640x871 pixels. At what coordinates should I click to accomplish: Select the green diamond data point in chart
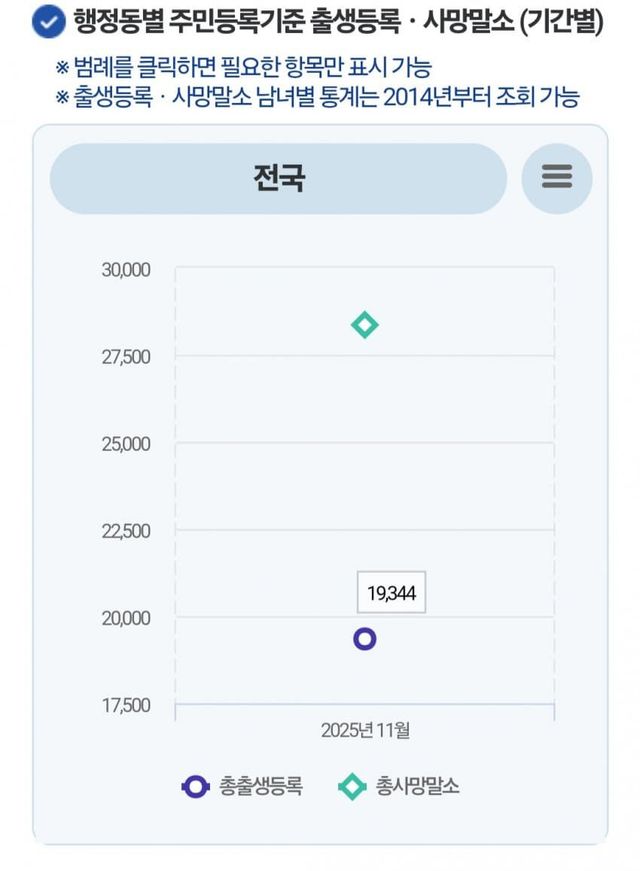(365, 325)
